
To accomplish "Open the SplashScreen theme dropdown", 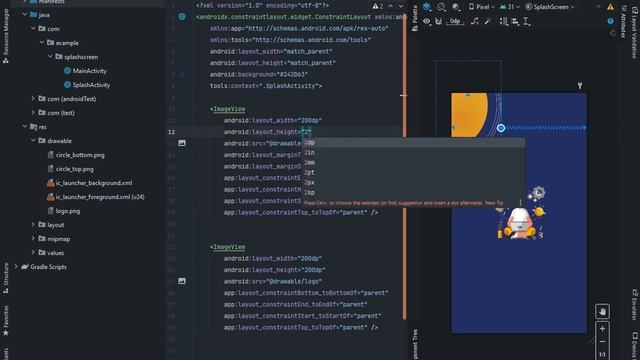I will (x=550, y=7).
